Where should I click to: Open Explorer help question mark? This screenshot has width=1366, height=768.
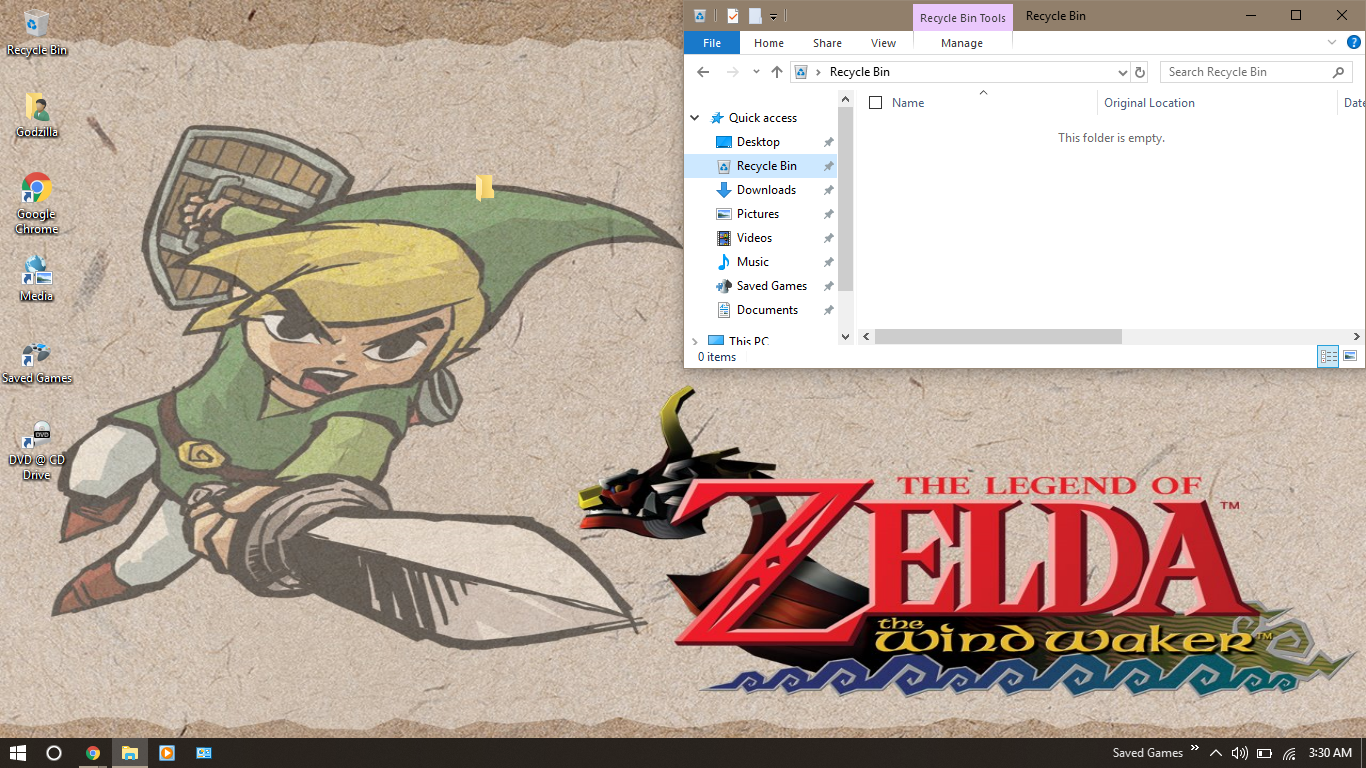tap(1354, 42)
